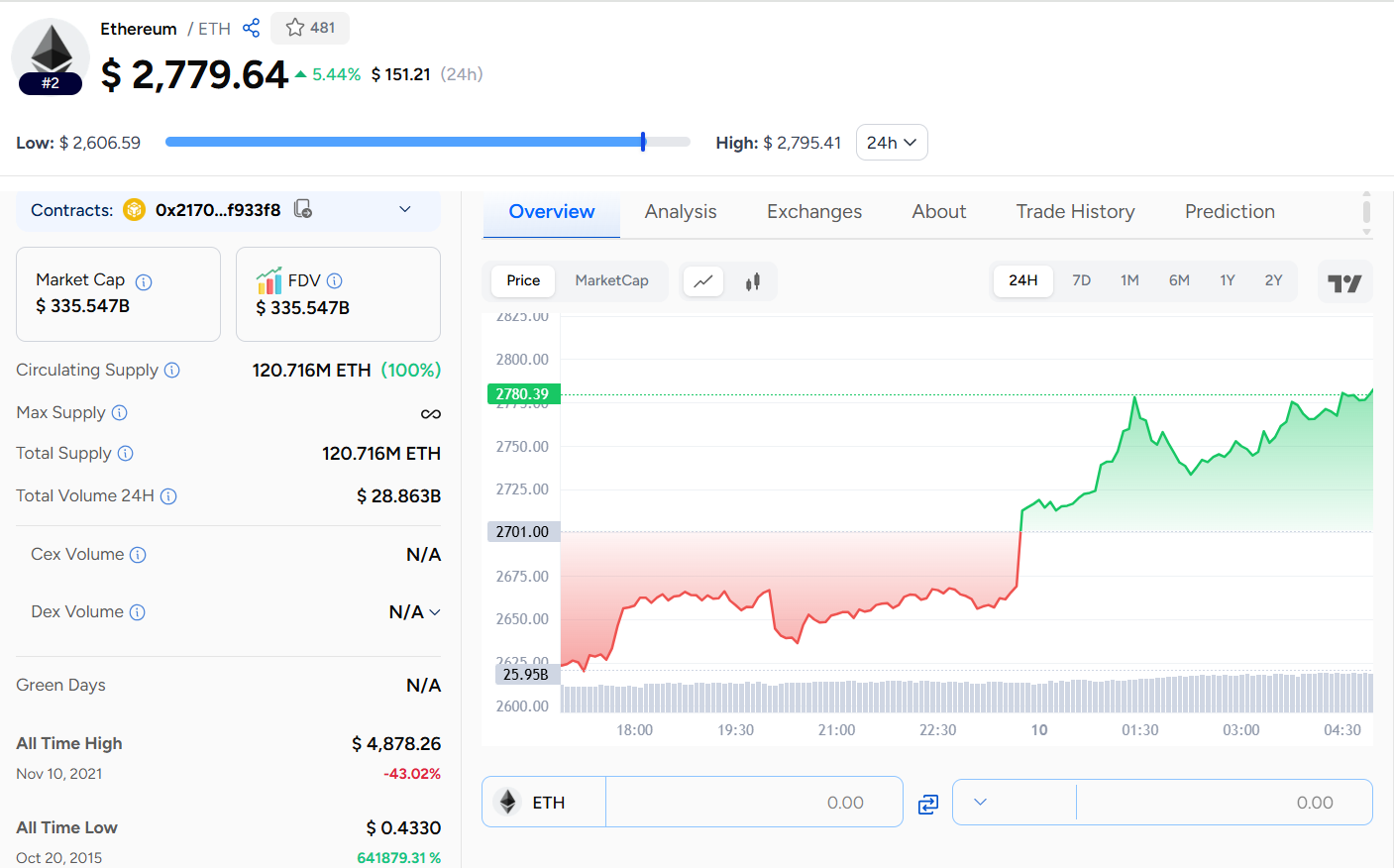Switch chart to line view

pos(703,281)
